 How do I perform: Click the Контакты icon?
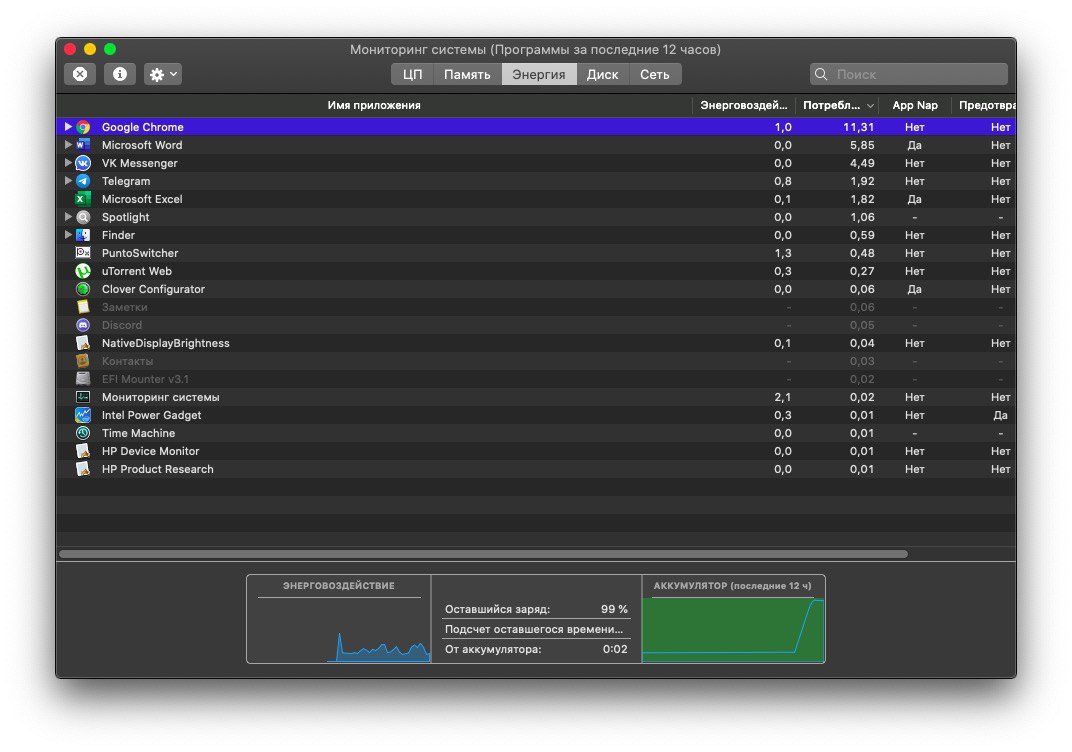83,361
